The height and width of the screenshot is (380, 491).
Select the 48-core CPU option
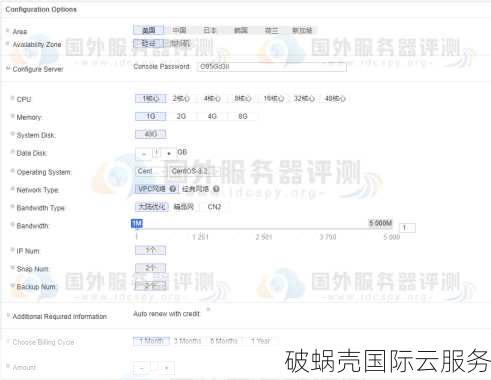pos(335,99)
